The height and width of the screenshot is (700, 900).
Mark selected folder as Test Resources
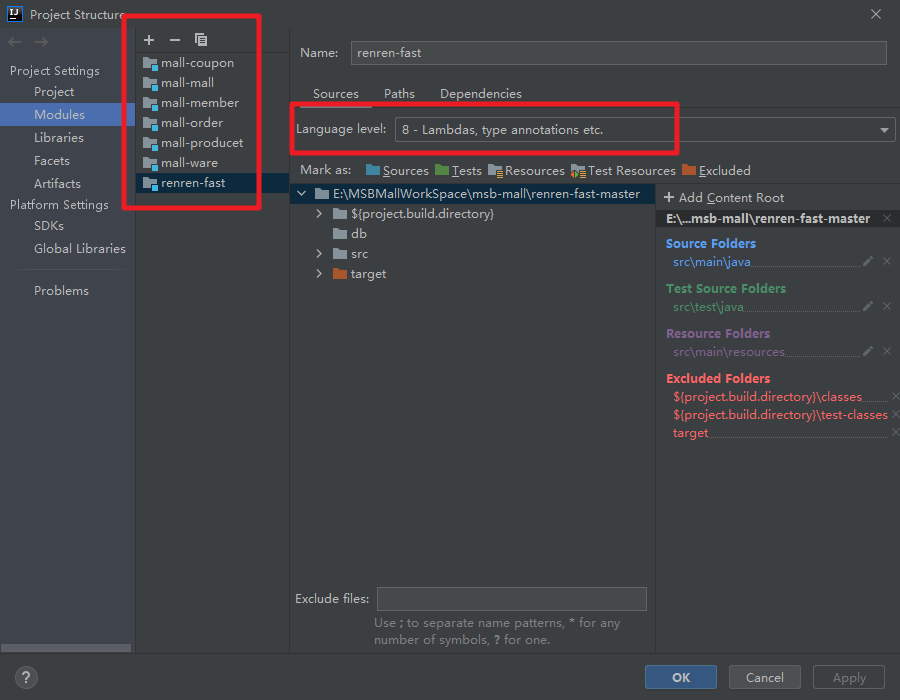point(623,170)
